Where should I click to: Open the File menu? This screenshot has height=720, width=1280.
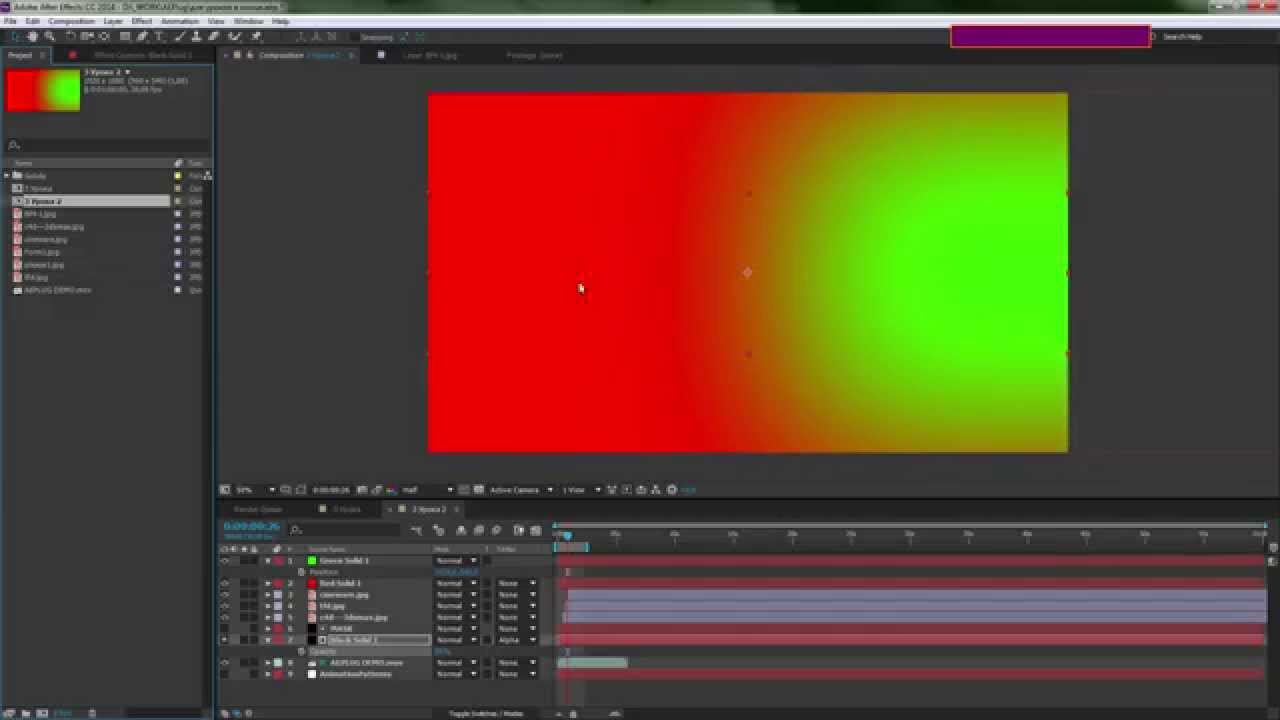[x=10, y=21]
